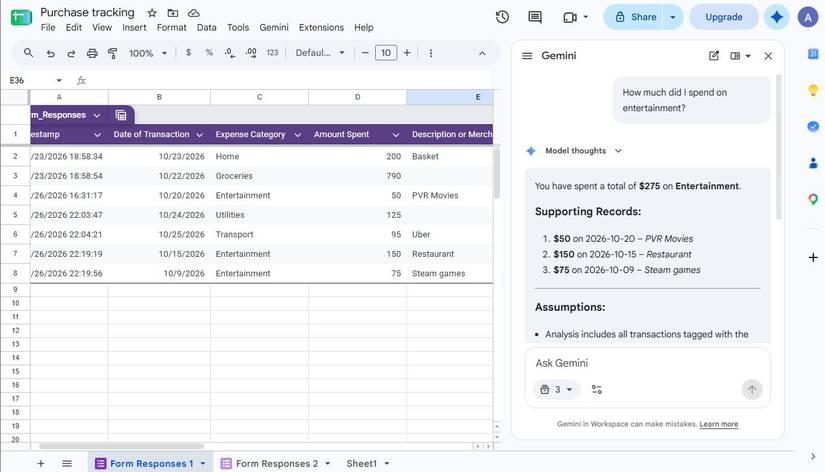Open the account avatar A
This screenshot has height=472, width=825.
(808, 17)
